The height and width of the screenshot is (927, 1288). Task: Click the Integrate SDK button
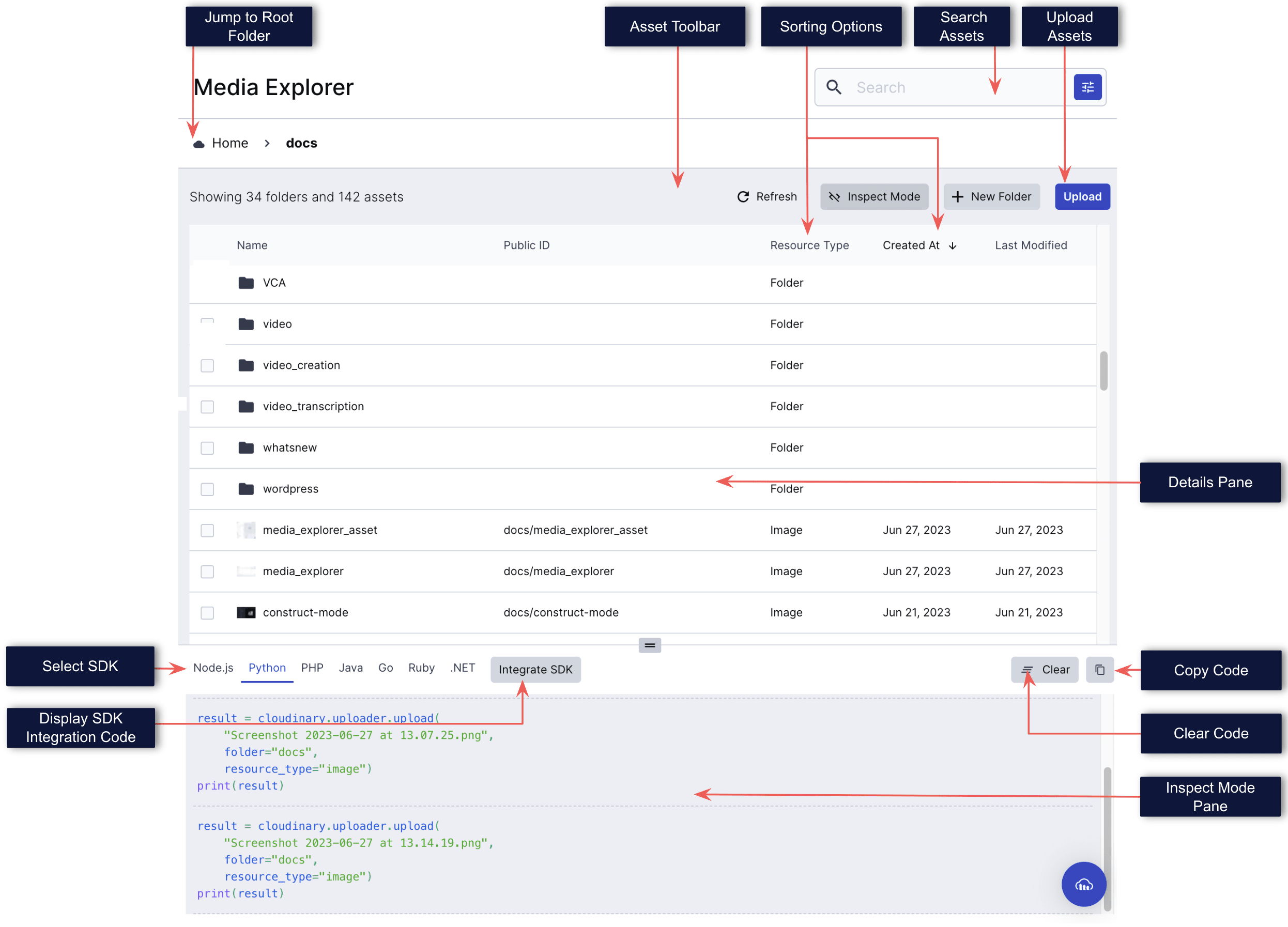point(535,670)
